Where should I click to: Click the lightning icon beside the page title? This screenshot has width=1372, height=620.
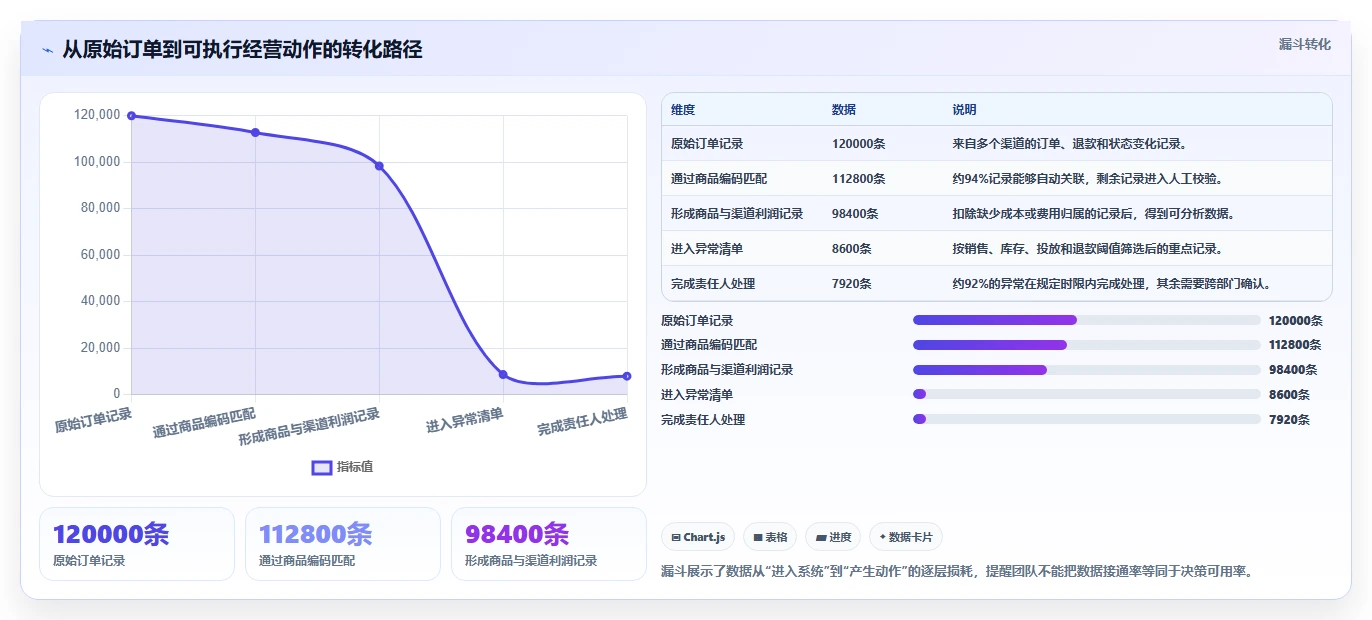coord(47,50)
